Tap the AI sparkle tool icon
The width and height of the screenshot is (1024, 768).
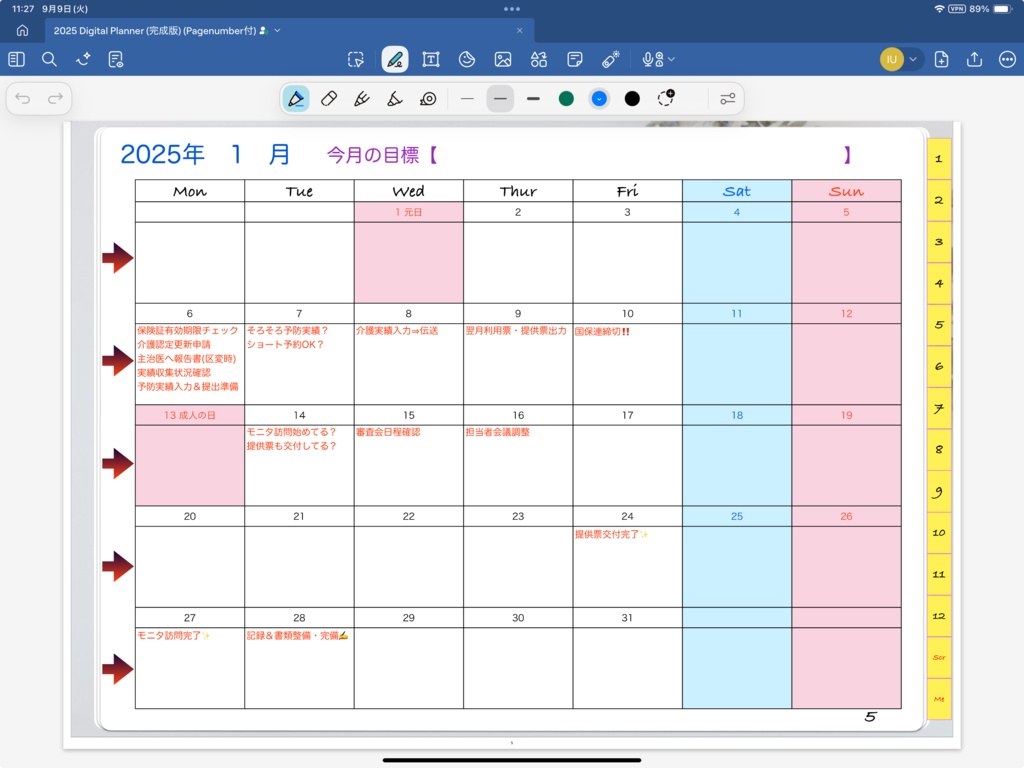tap(83, 59)
